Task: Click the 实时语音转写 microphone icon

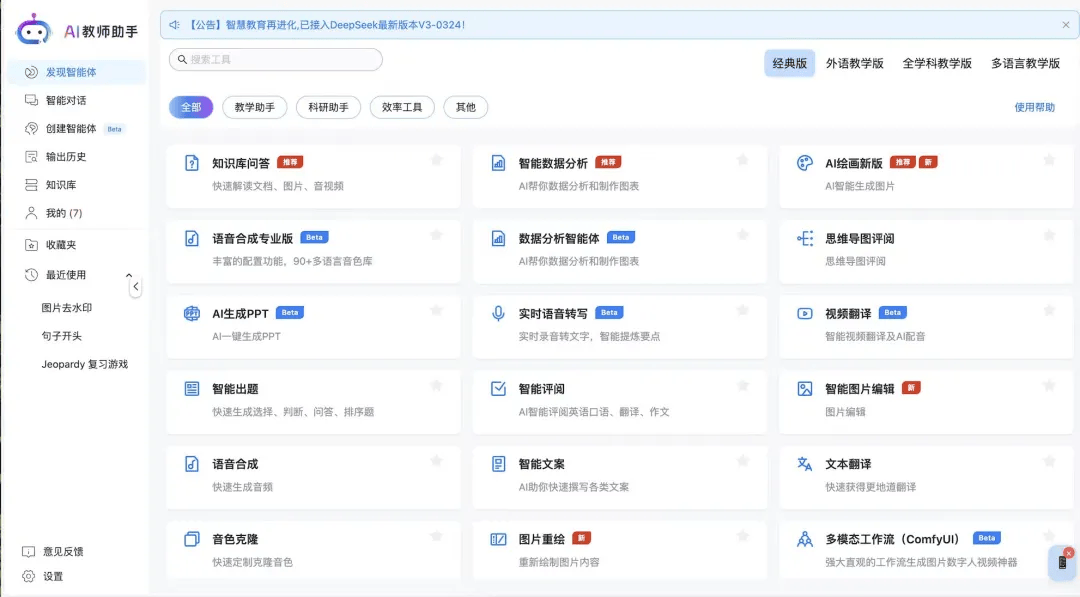Action: (x=498, y=313)
